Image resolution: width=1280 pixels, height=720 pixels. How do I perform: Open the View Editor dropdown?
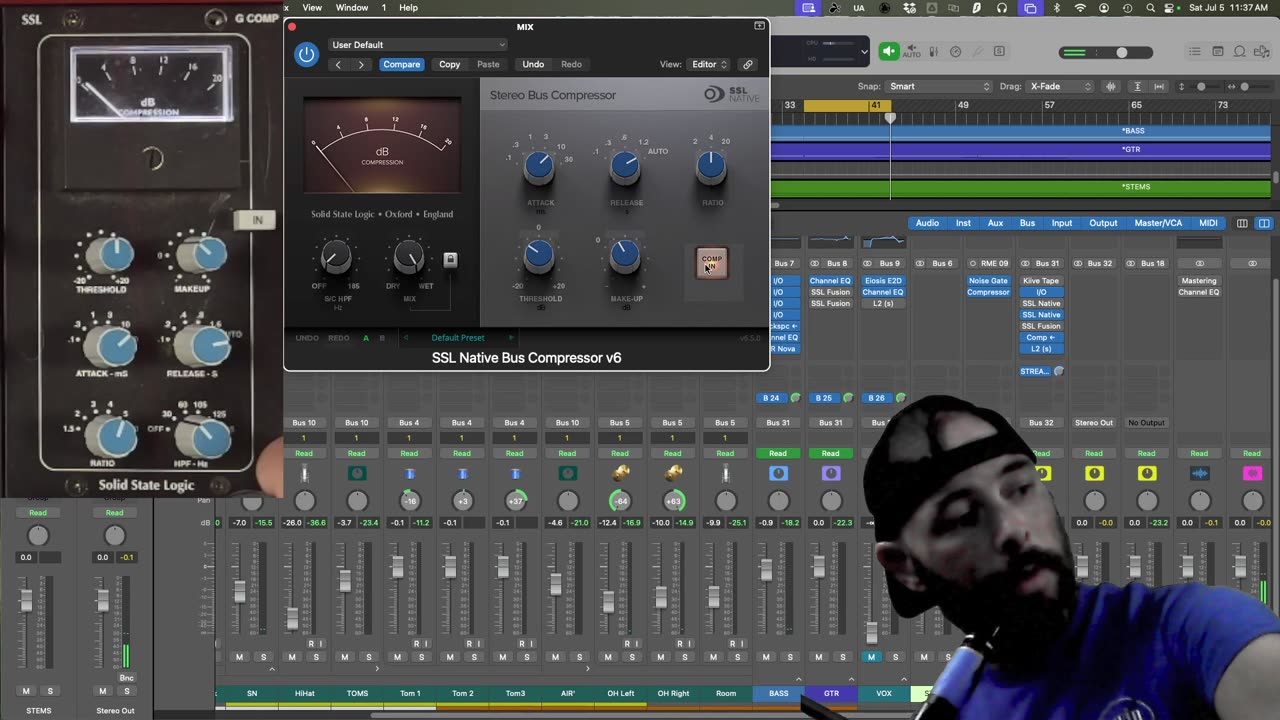(709, 64)
